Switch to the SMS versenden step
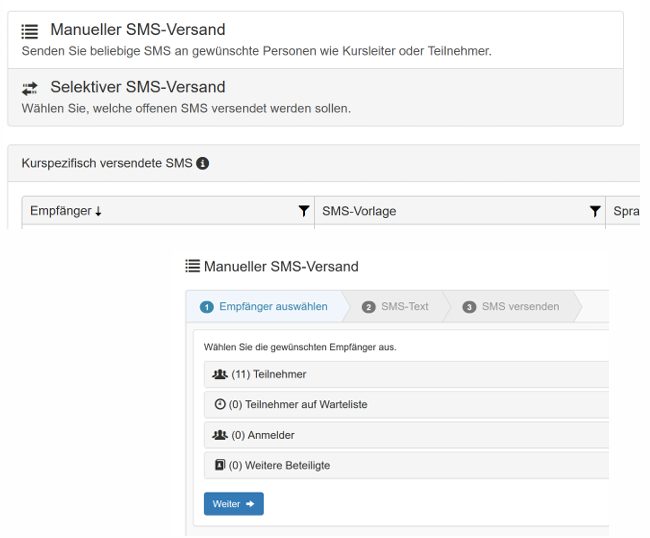The height and width of the screenshot is (538, 650). [511, 307]
